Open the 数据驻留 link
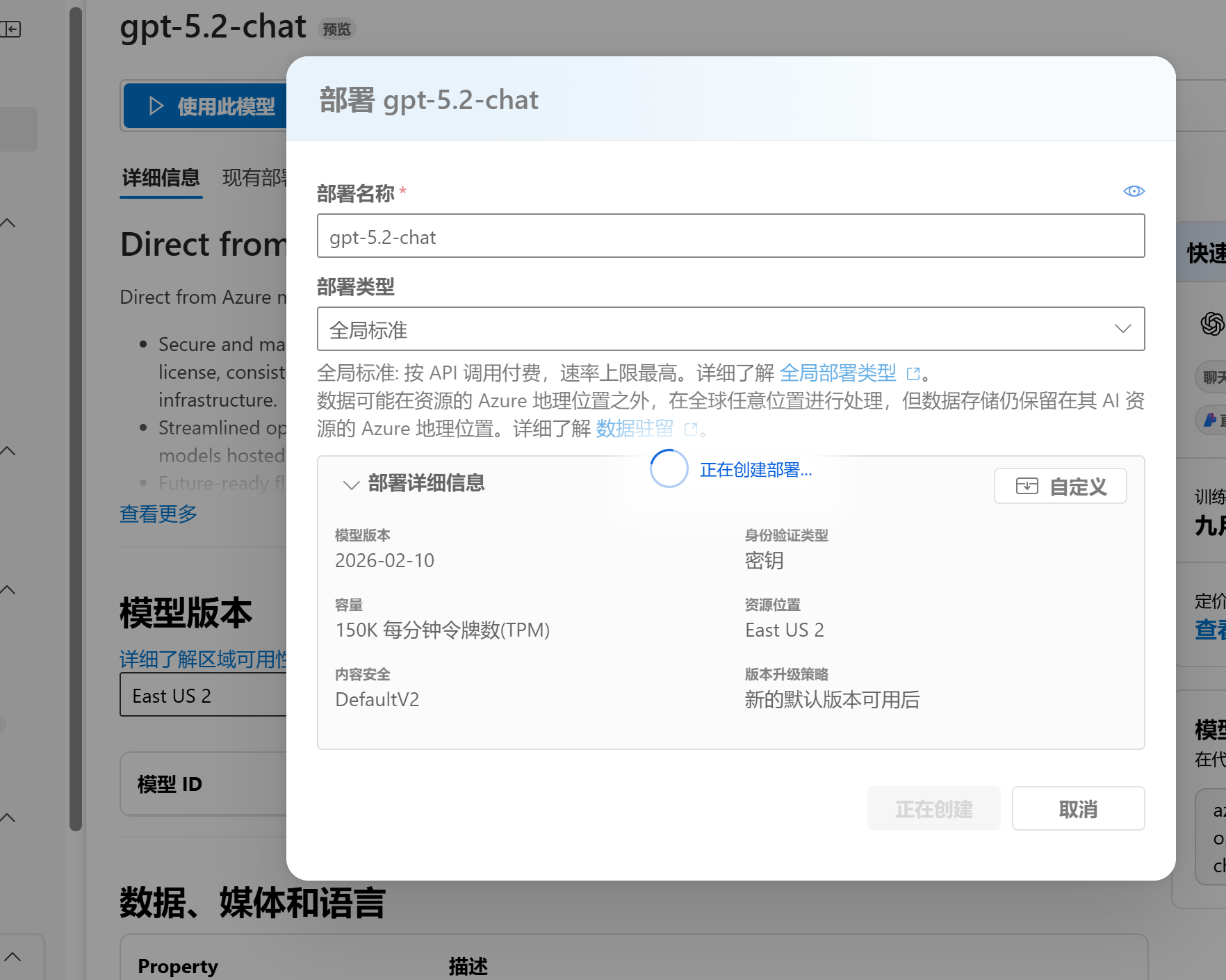Image resolution: width=1226 pixels, height=980 pixels. point(635,429)
